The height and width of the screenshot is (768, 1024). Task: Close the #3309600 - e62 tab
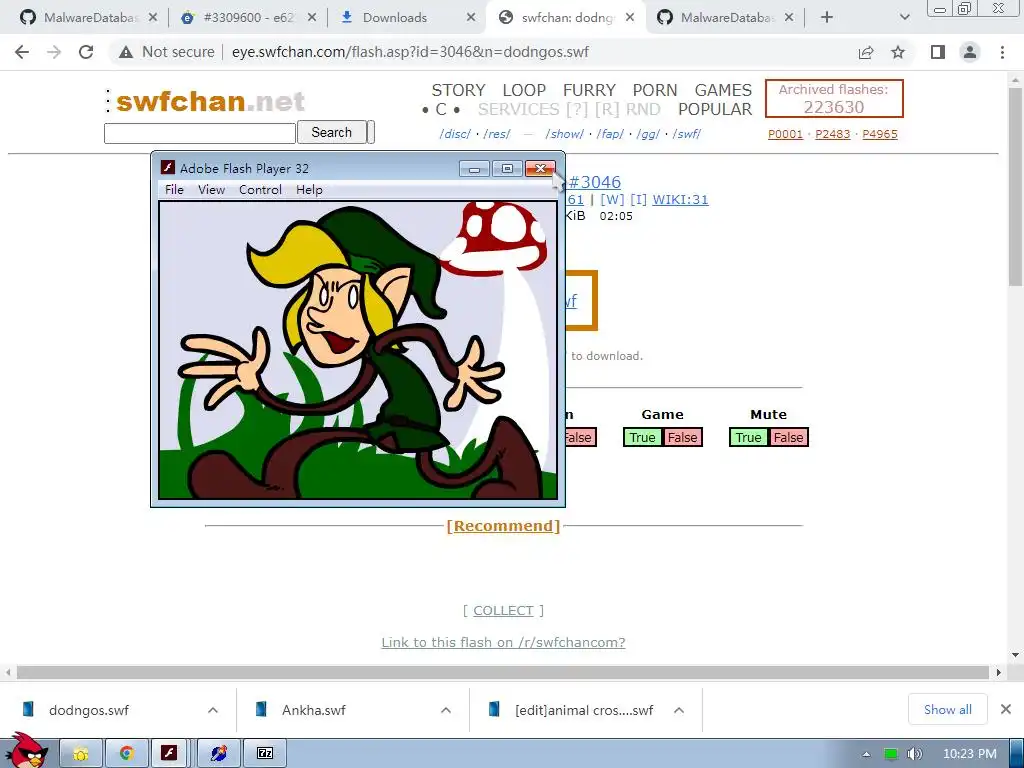point(312,18)
